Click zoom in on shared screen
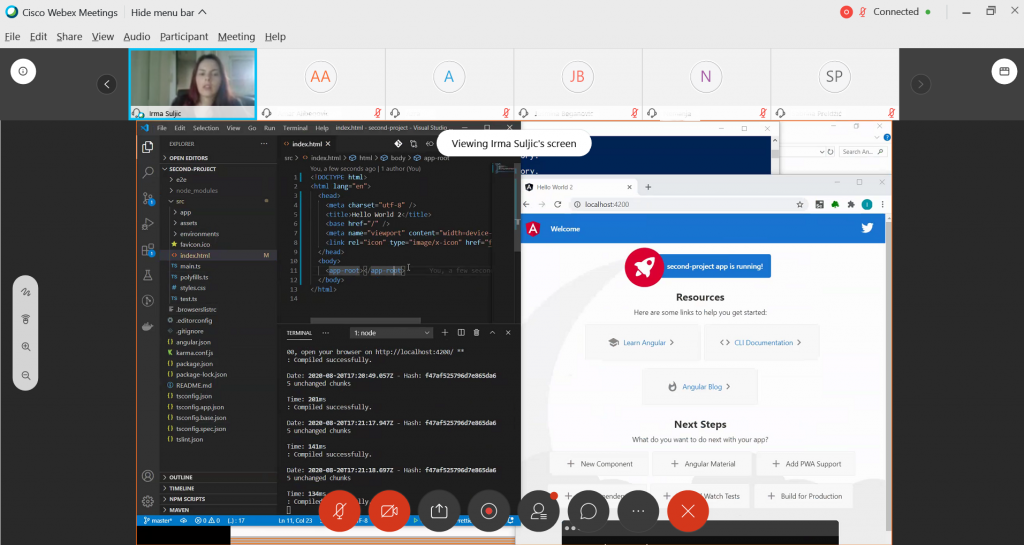1024x545 pixels. (26, 347)
